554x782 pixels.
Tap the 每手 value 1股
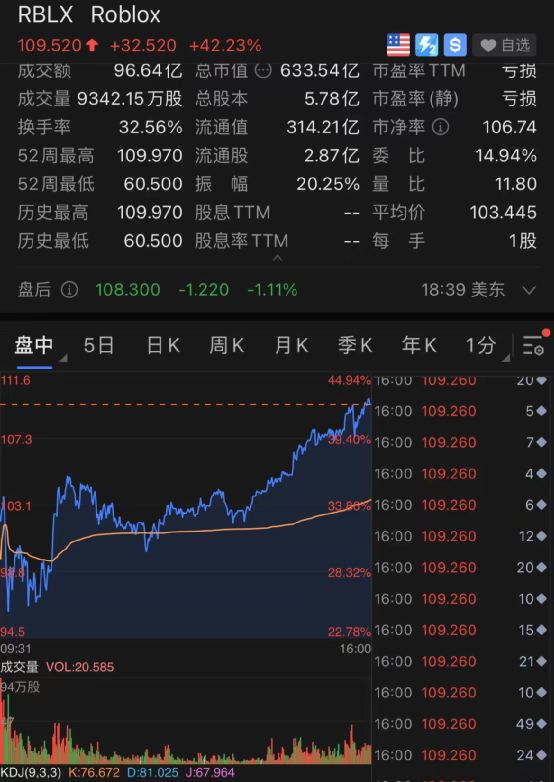pyautogui.click(x=523, y=241)
